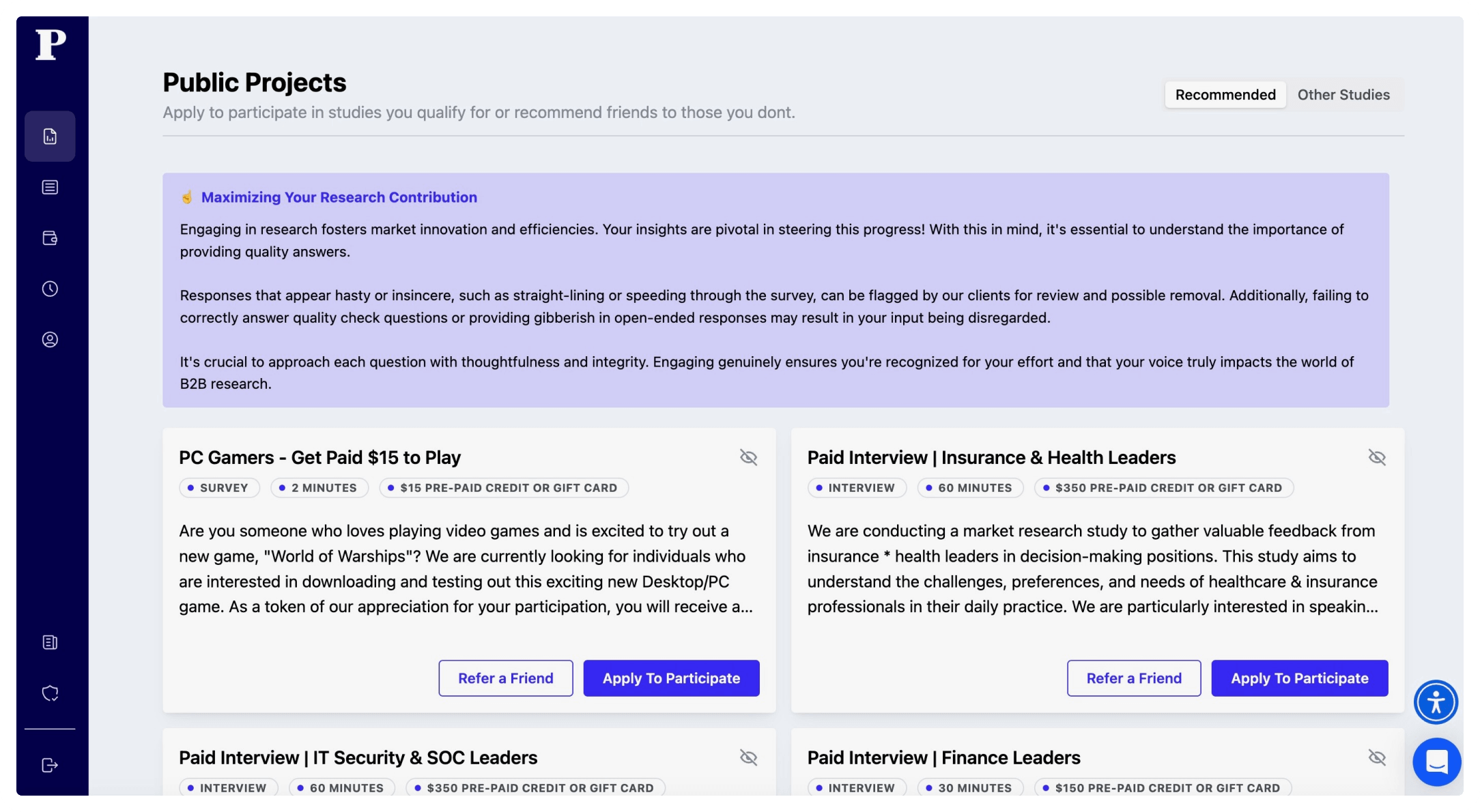This screenshot has height=812, width=1480.
Task: Click the shield privacy icon in sidebar
Action: pos(50,693)
